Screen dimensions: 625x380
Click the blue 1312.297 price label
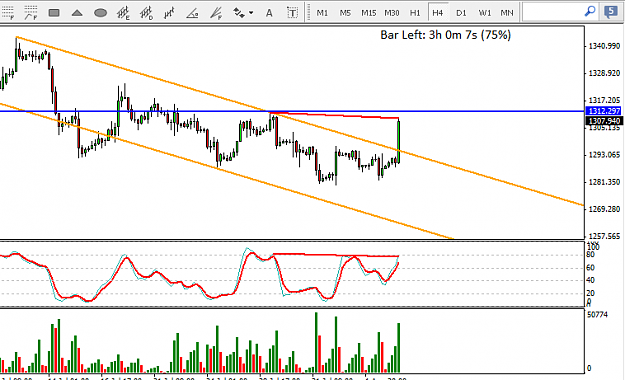(604, 111)
